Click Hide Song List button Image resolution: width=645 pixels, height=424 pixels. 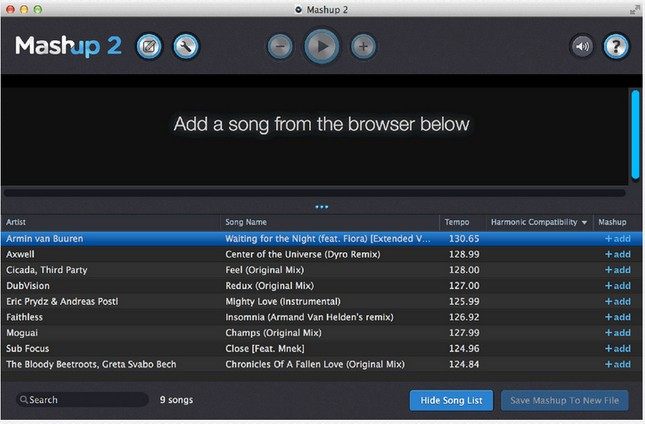click(451, 400)
